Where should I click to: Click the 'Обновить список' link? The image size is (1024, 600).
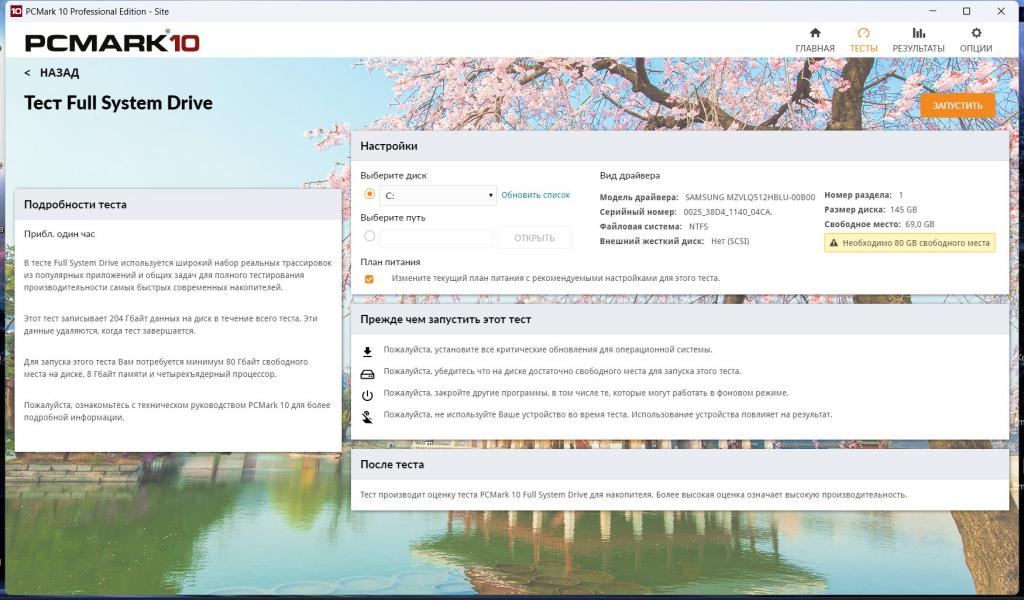[535, 195]
